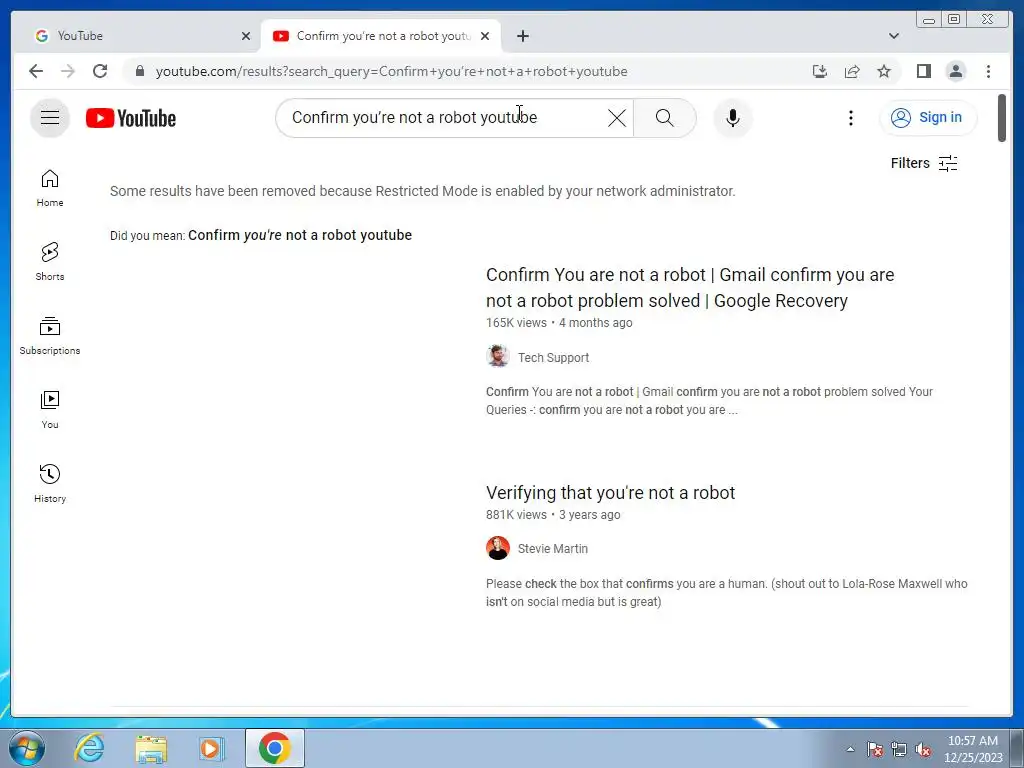Click '881K views' text
1024x768 pixels.
point(516,515)
